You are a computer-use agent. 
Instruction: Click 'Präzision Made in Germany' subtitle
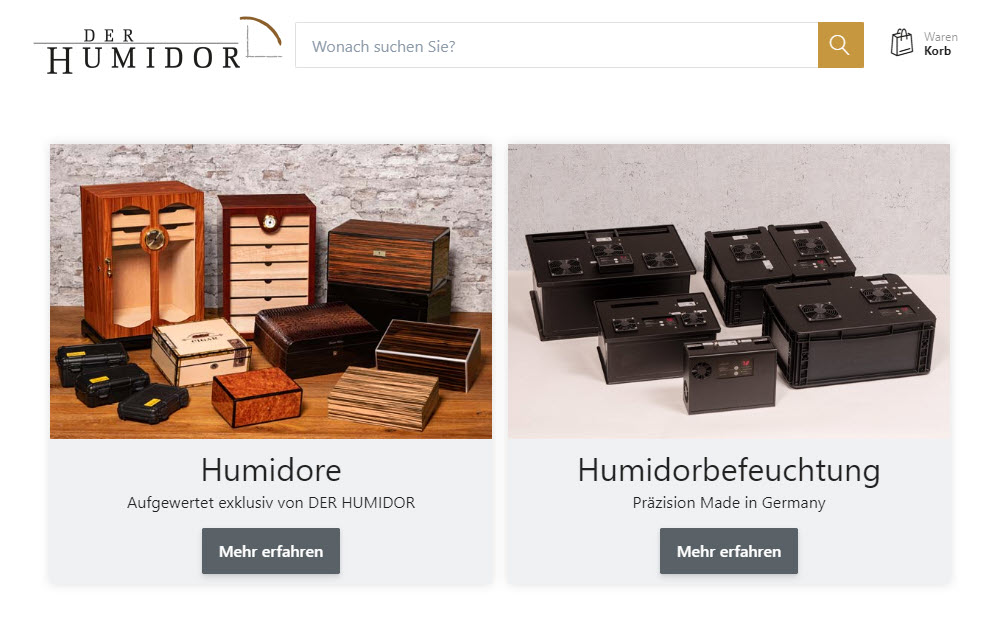pyautogui.click(x=729, y=503)
